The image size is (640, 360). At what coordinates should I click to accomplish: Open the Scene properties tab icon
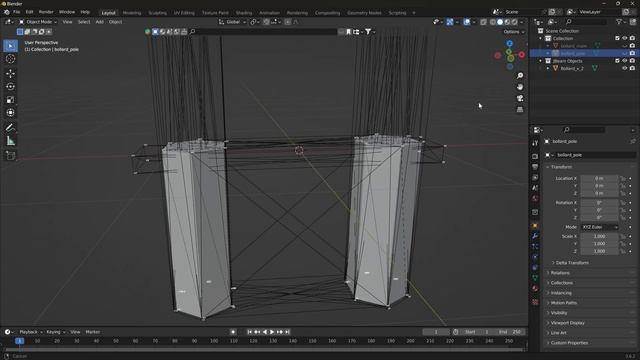point(535,188)
